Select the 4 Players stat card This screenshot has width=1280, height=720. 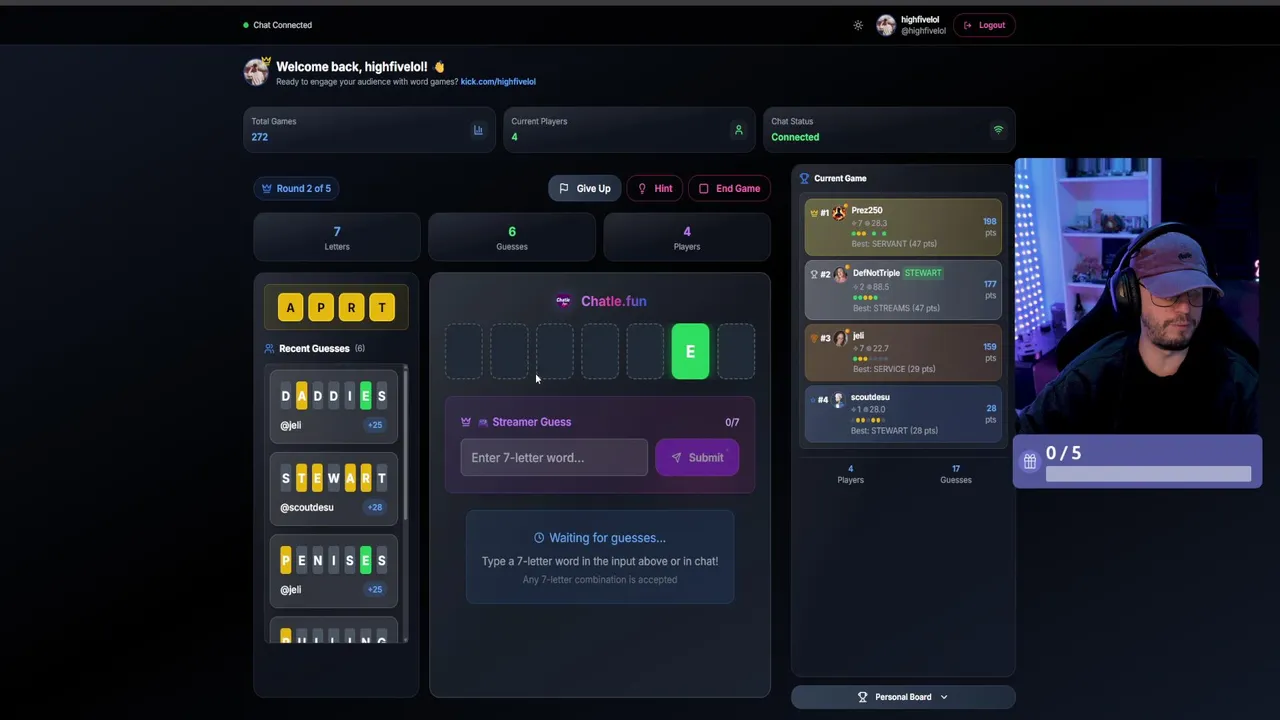pyautogui.click(x=687, y=238)
